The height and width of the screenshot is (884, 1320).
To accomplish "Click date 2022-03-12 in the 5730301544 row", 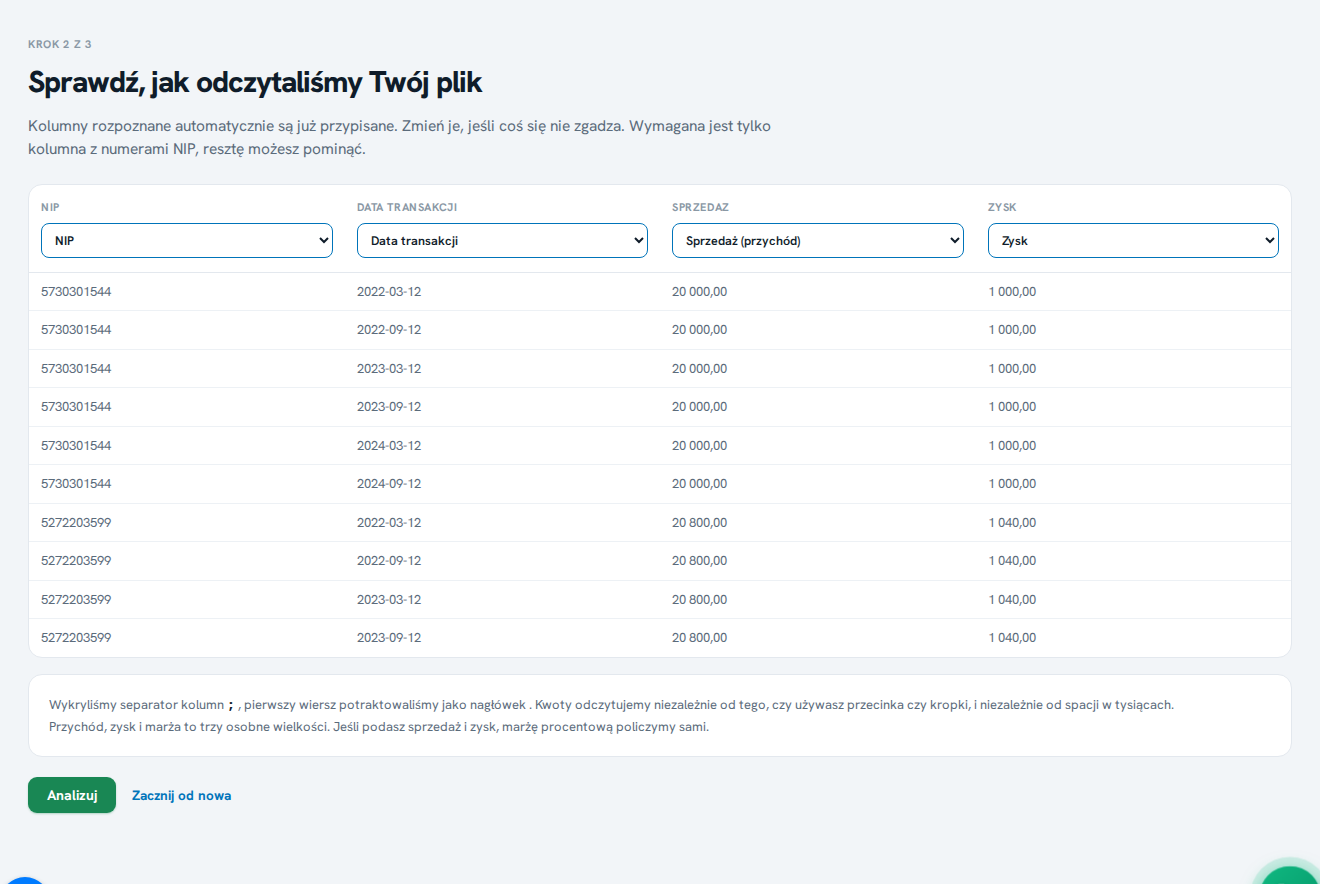I will click(x=389, y=292).
